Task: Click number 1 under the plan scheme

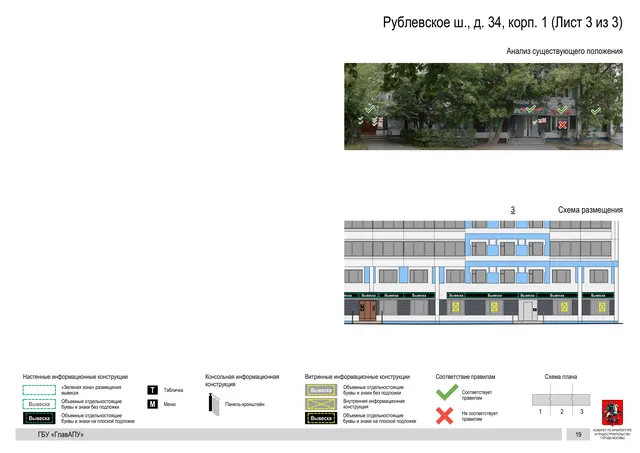Action: [540, 411]
